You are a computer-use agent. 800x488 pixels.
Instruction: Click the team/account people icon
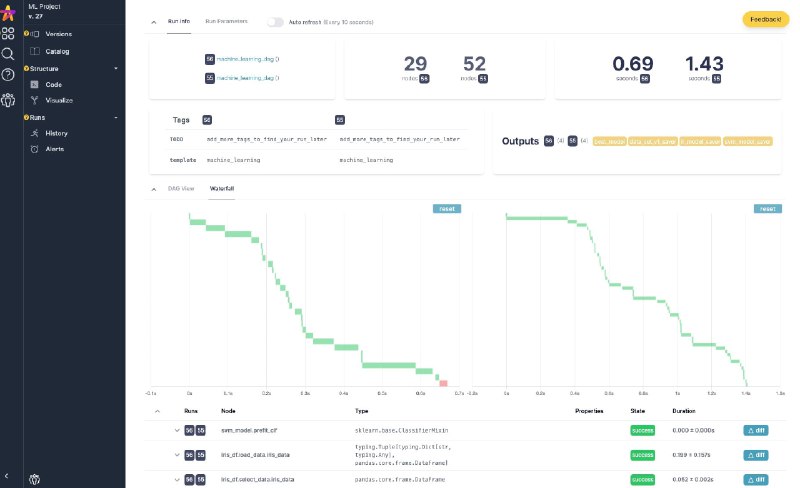click(8, 100)
